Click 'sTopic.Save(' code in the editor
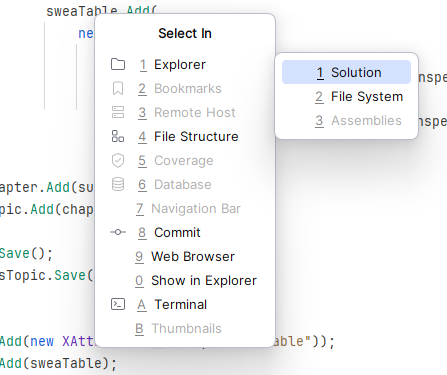This screenshot has width=447, height=375. [47, 275]
